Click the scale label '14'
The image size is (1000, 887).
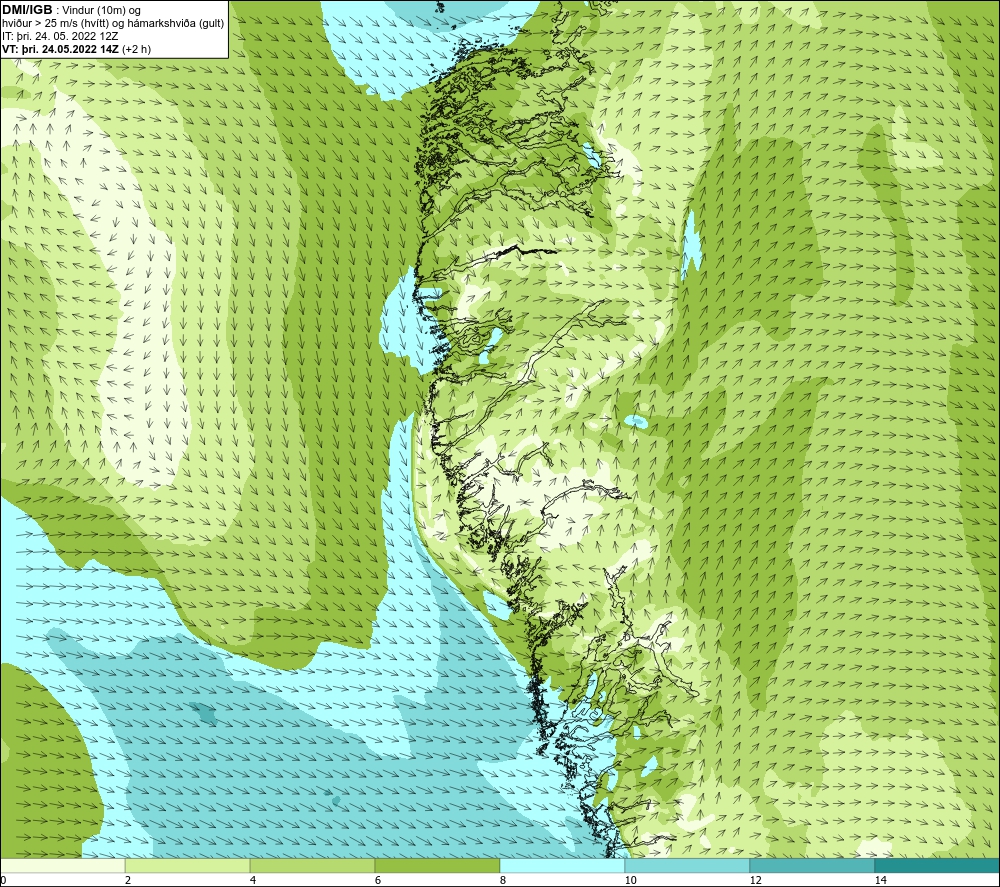pyautogui.click(x=880, y=880)
